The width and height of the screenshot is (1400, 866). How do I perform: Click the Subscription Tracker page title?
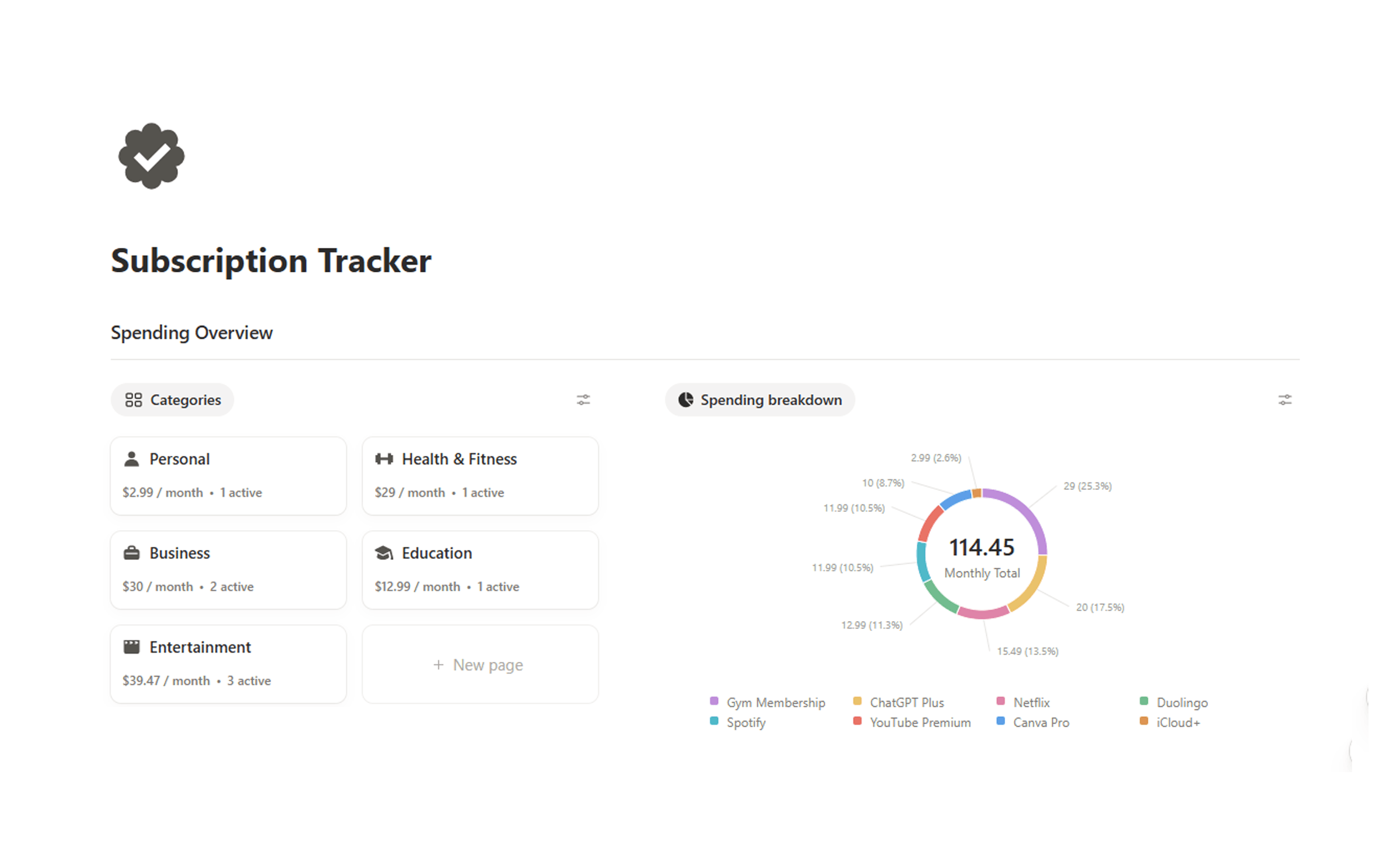(271, 260)
